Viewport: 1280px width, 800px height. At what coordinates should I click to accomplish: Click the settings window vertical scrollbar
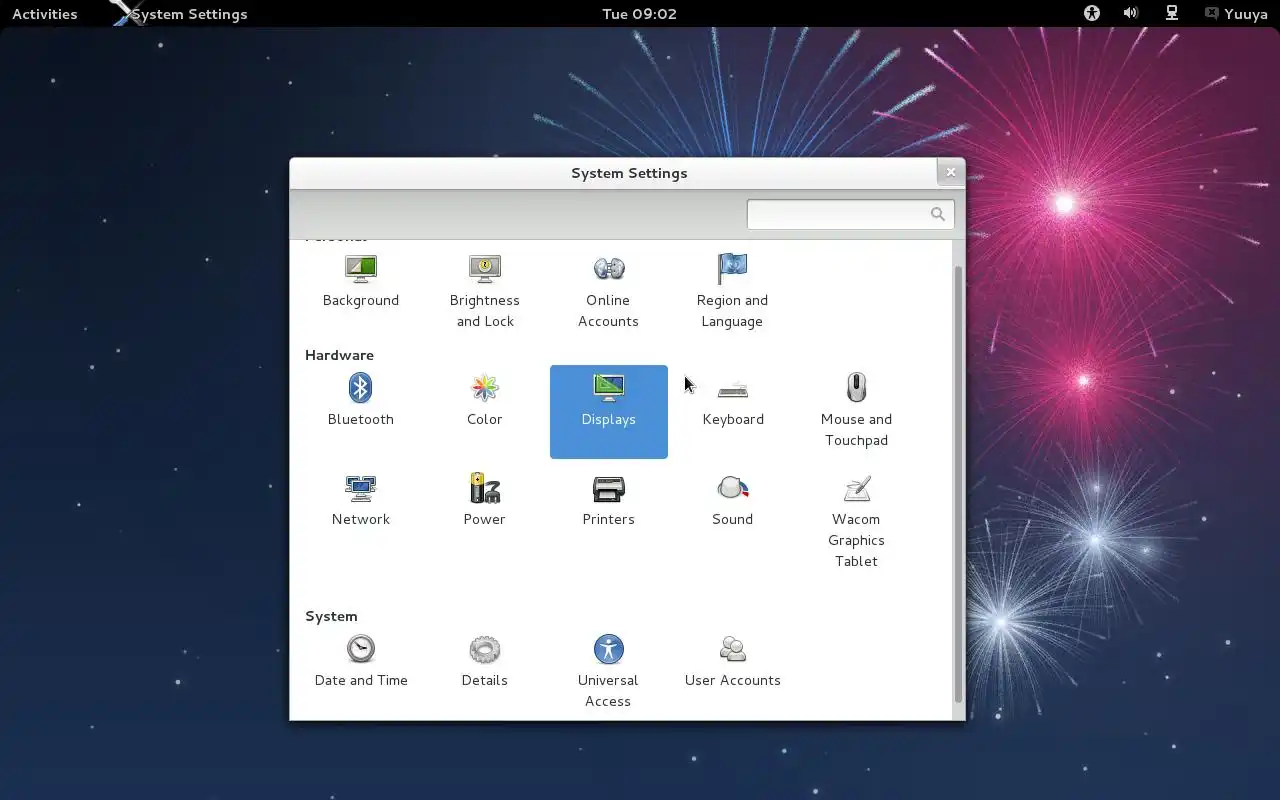[x=958, y=485]
